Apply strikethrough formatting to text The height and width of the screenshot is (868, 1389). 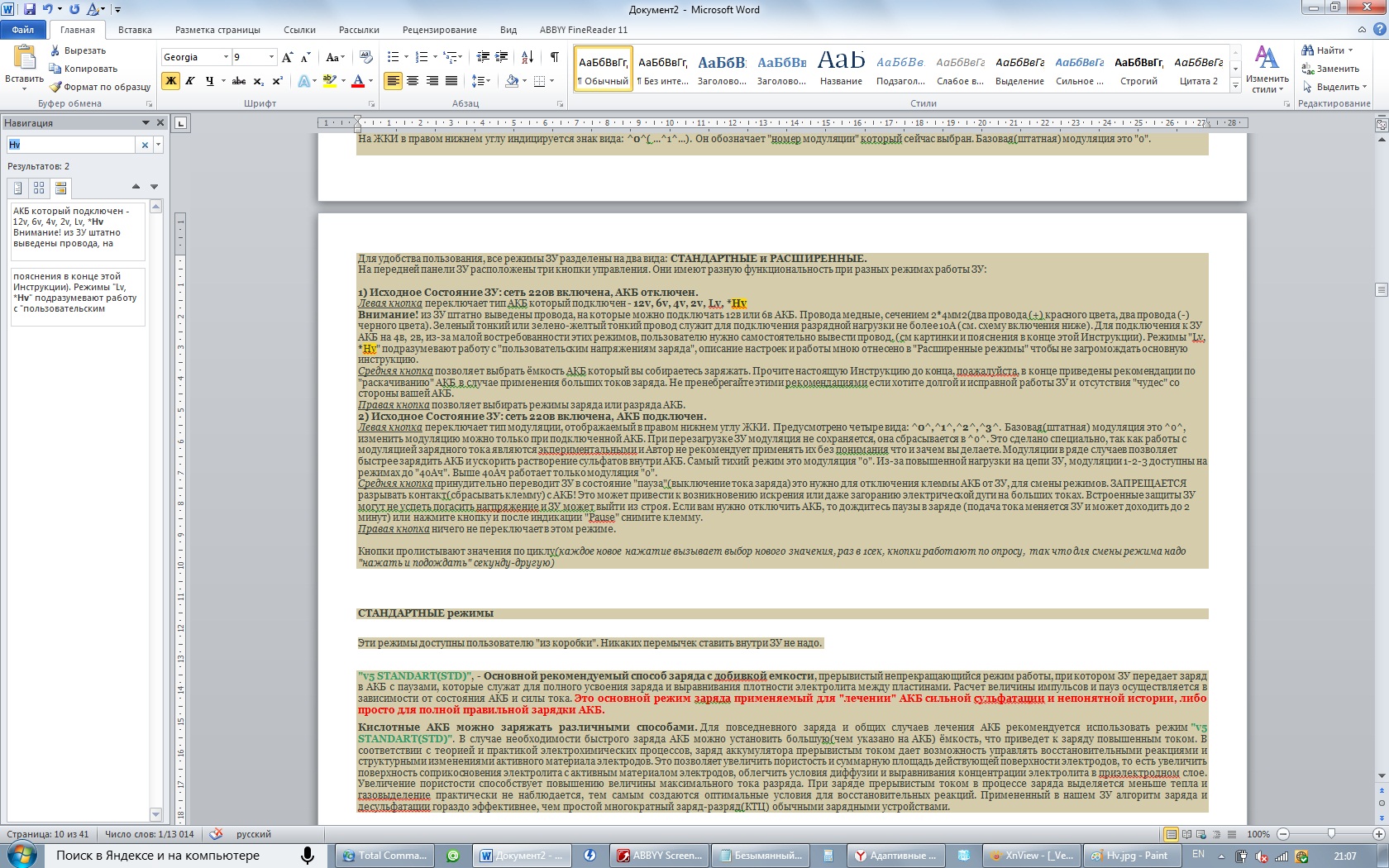(239, 81)
